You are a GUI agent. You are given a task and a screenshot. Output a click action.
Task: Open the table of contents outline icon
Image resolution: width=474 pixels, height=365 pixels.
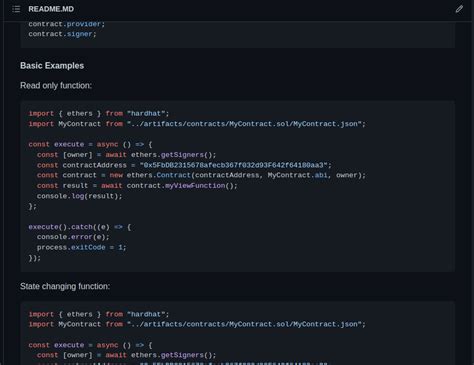pos(16,9)
